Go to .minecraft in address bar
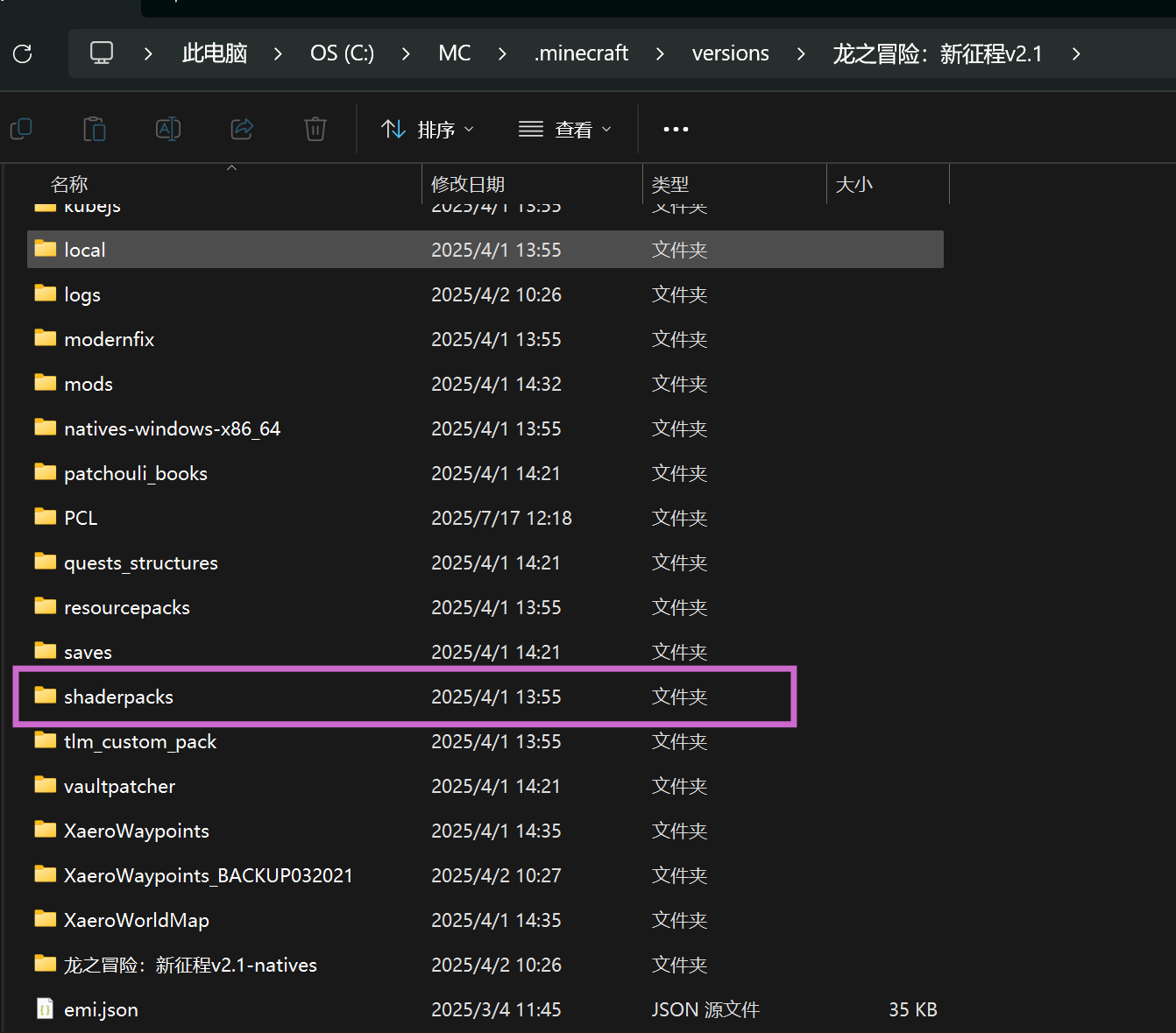1176x1033 pixels. tap(582, 53)
